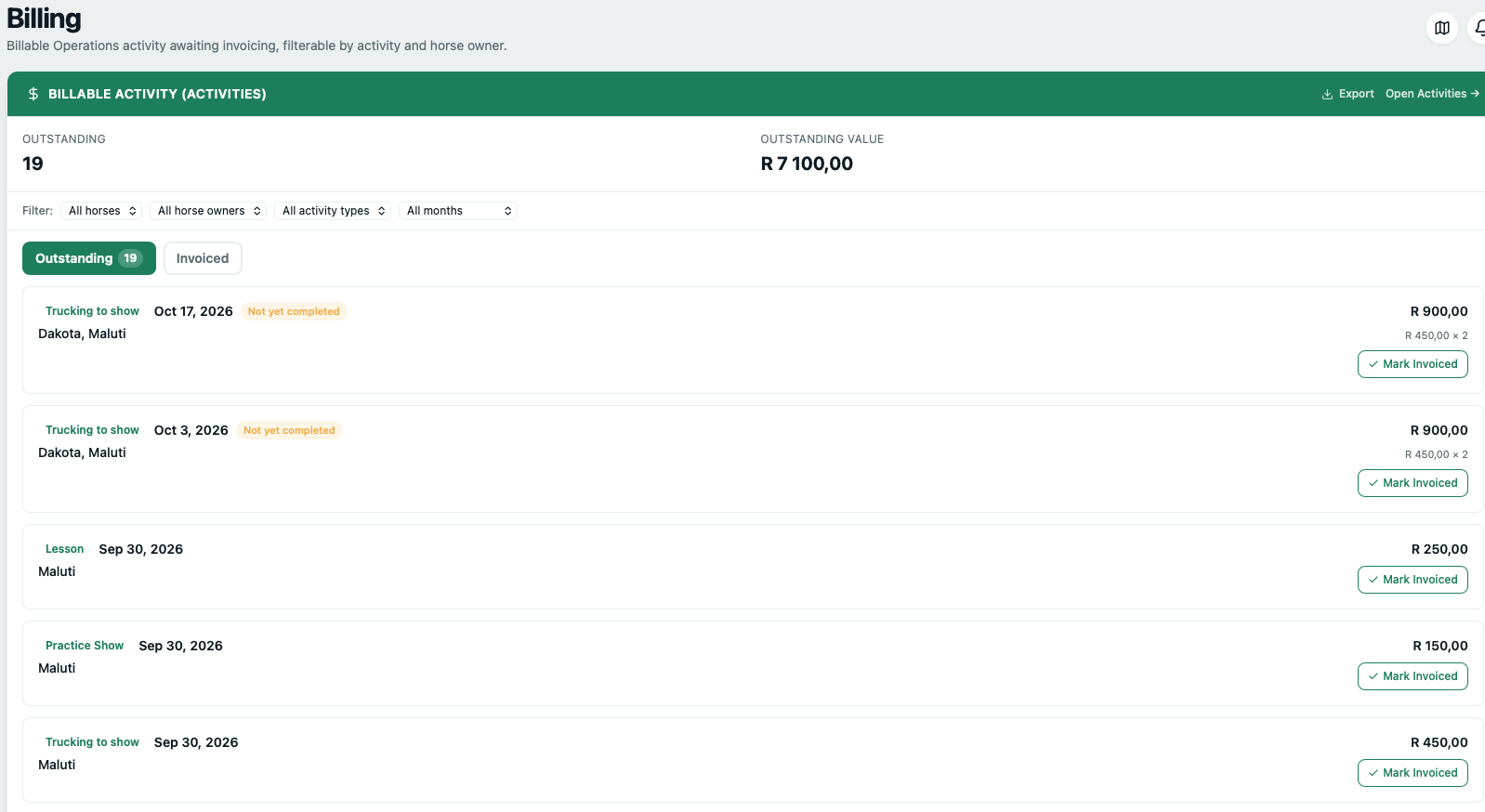Export billable activities

point(1347,94)
